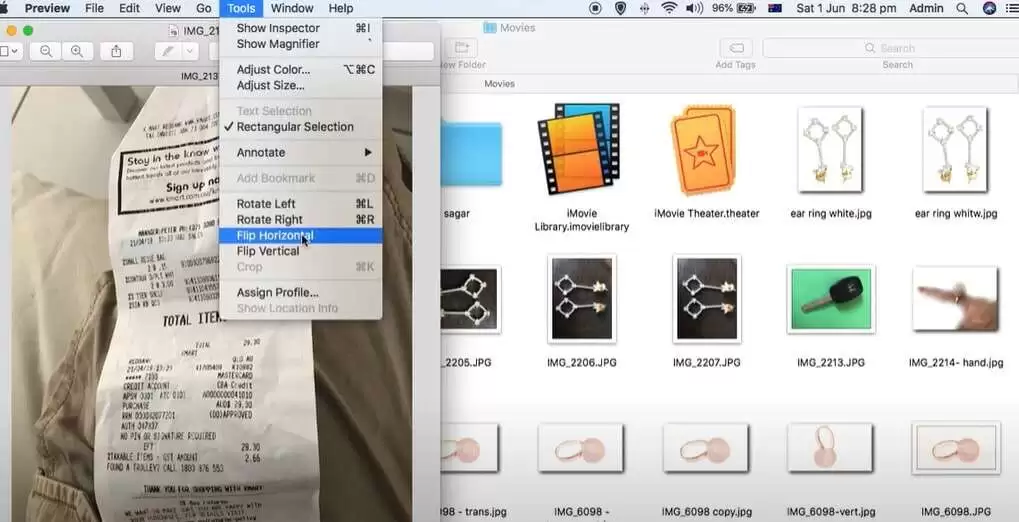Expand the Annotate submenu

point(300,153)
